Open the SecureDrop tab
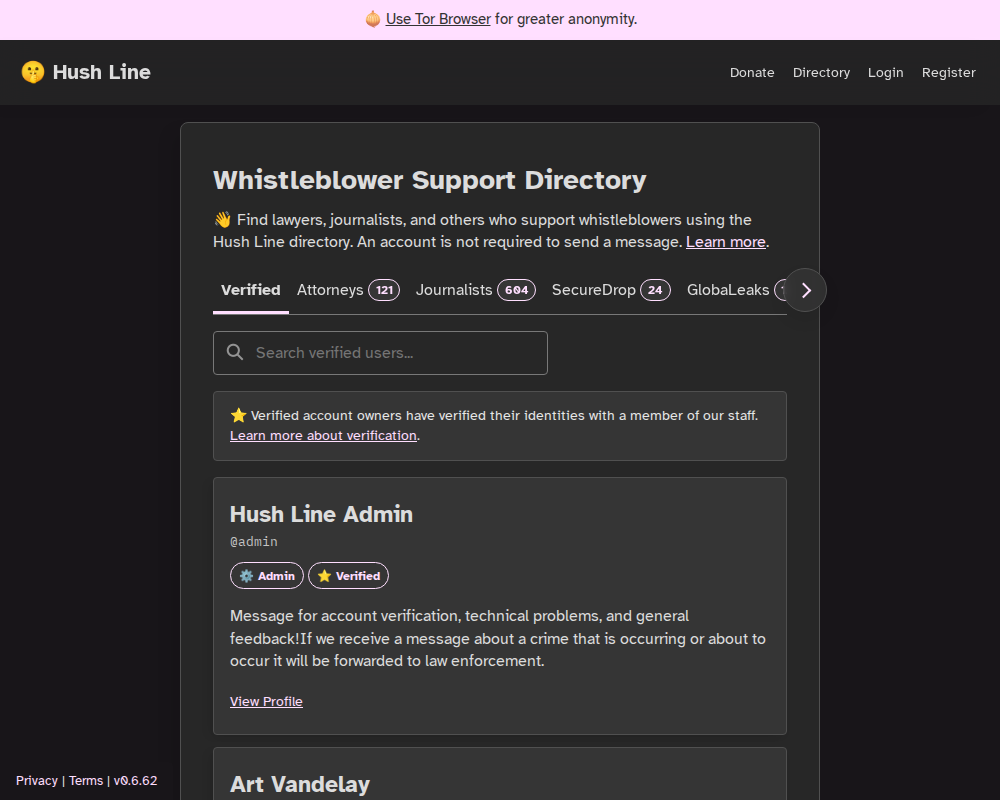 coord(611,290)
